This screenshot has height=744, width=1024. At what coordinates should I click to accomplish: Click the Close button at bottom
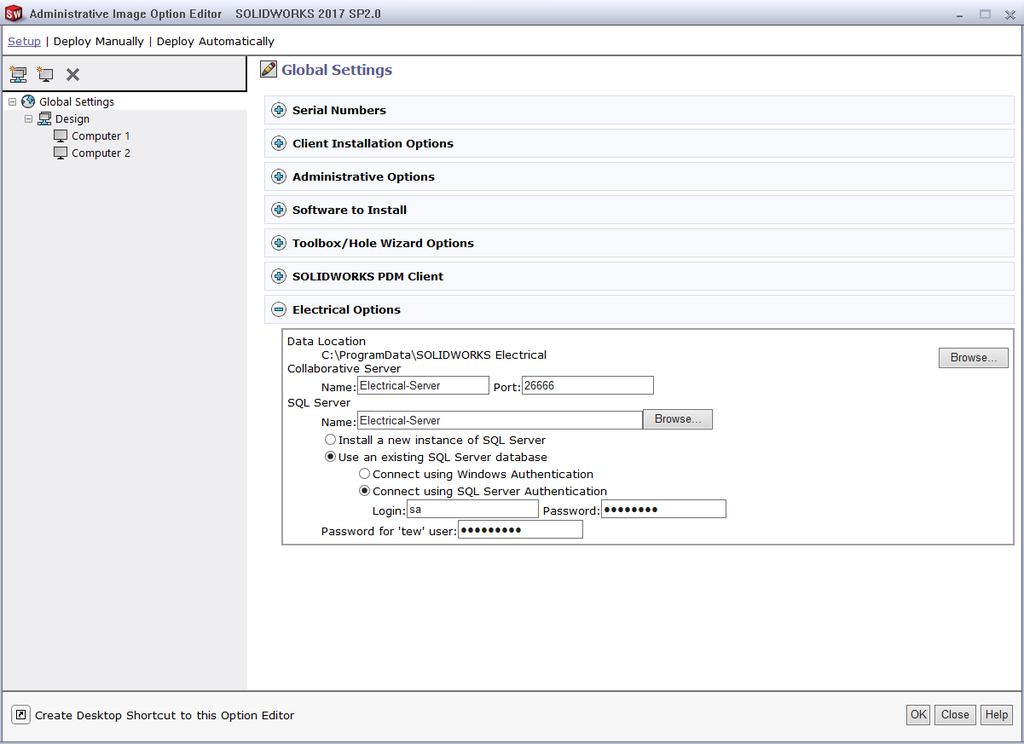pos(955,715)
